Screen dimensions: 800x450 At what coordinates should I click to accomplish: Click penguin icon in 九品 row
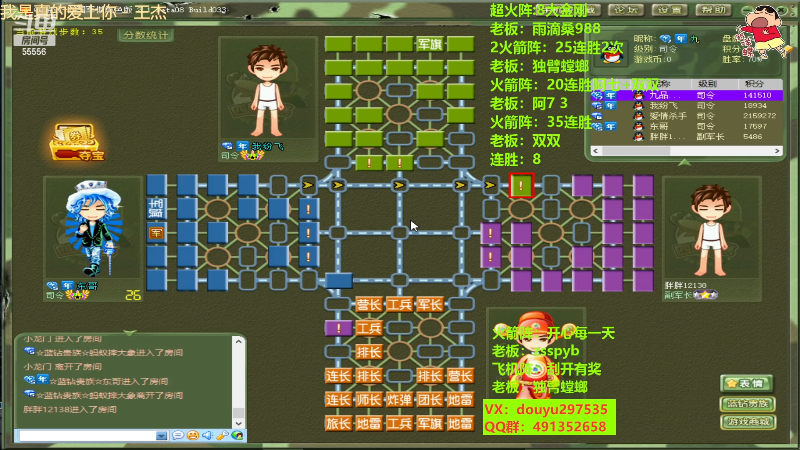tap(638, 95)
